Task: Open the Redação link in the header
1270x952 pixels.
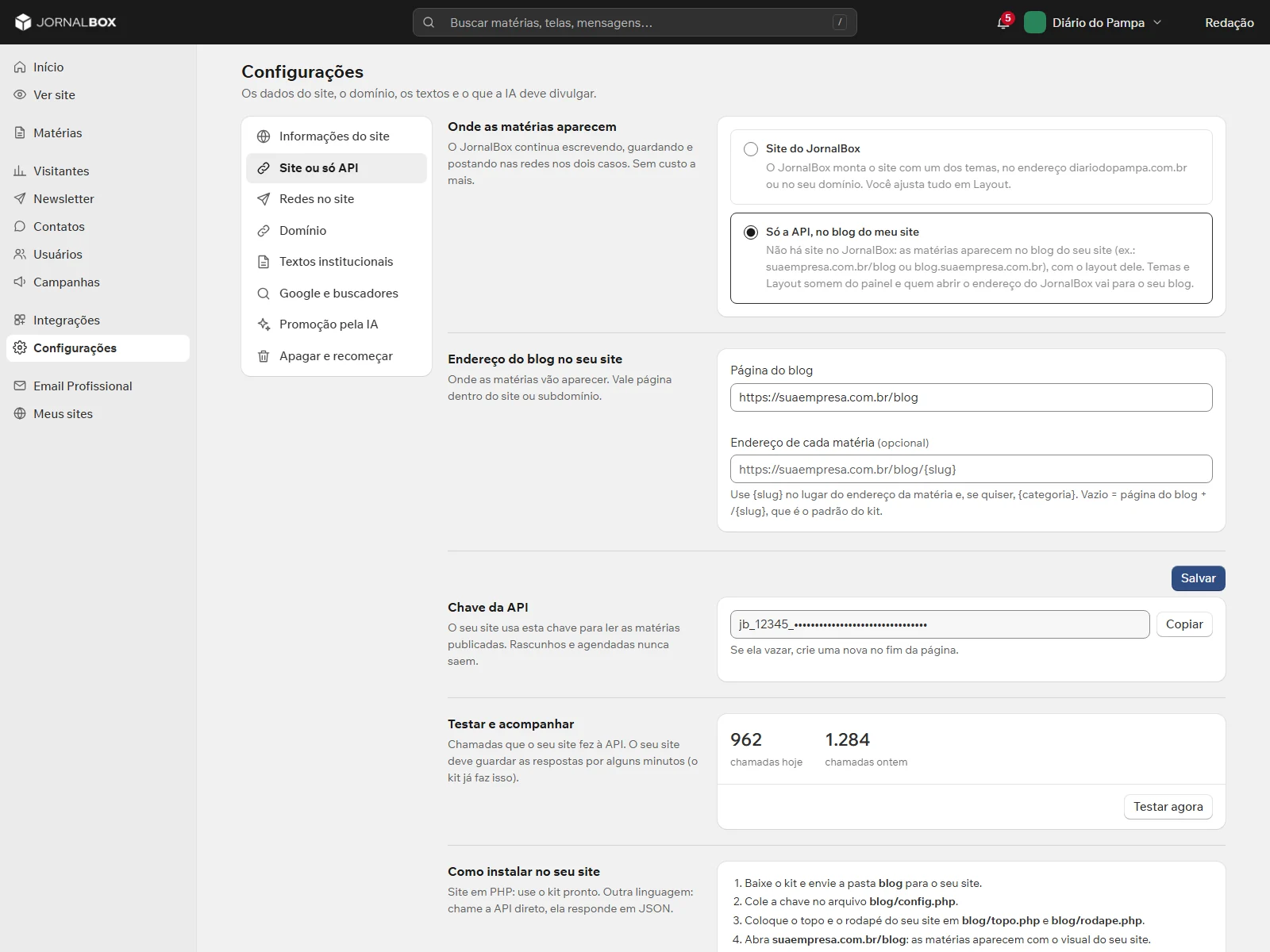Action: pos(1230,23)
